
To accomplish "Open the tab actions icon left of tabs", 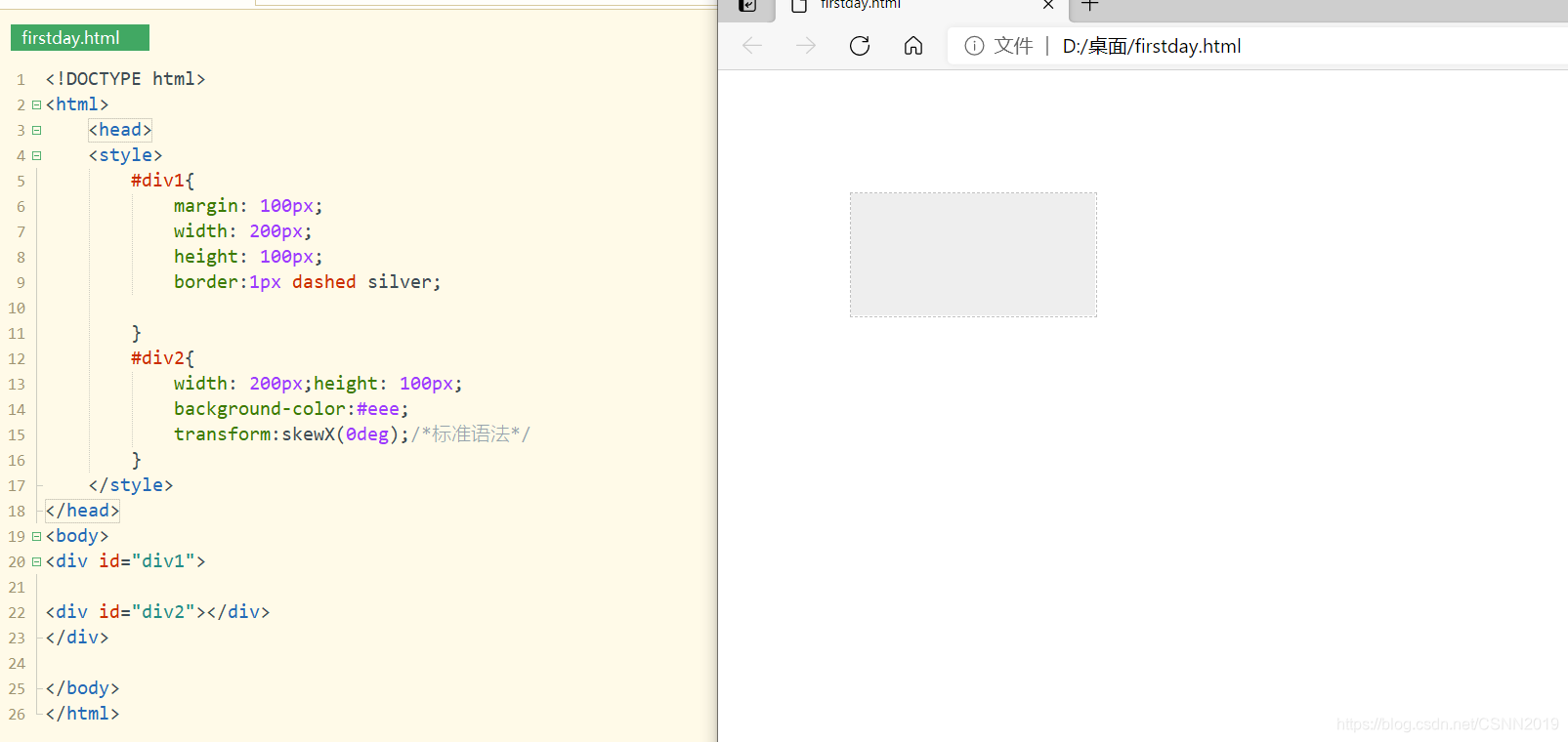I will (747, 5).
